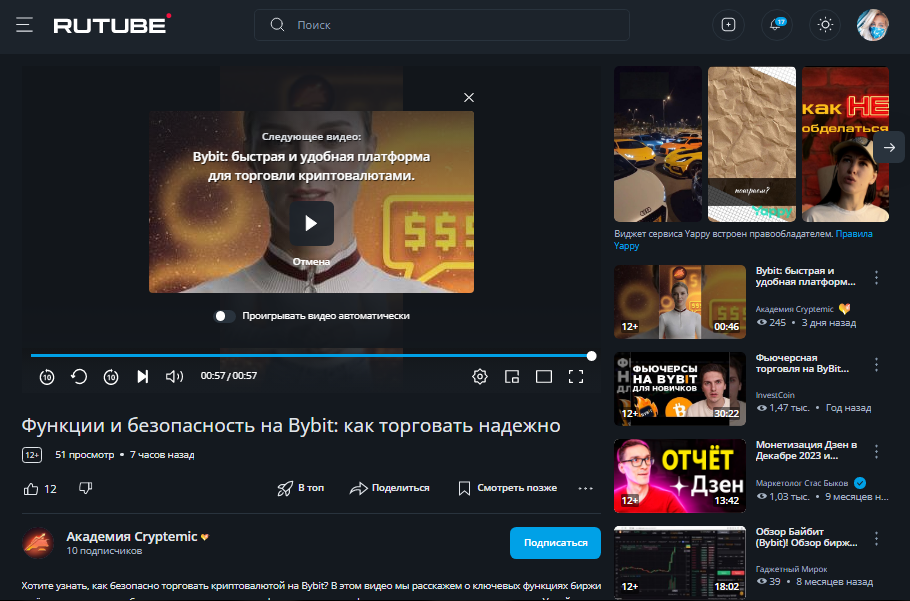This screenshot has height=601, width=910.
Task: Switch theme with the sun icon
Action: tap(825, 25)
